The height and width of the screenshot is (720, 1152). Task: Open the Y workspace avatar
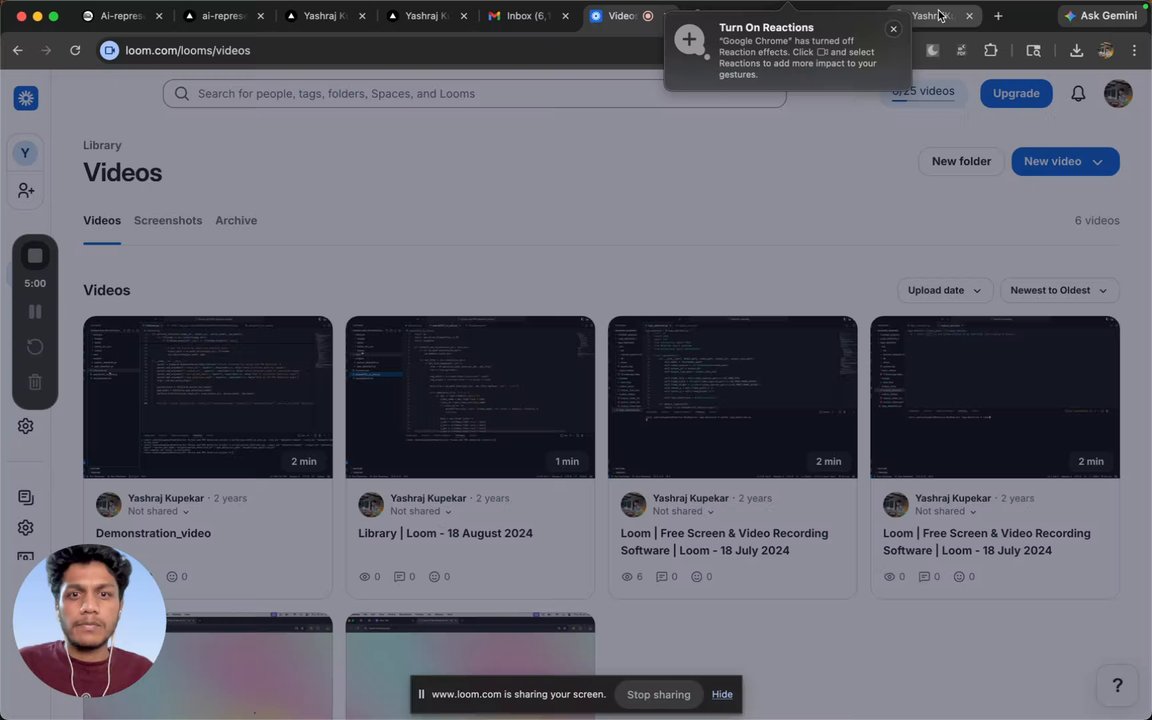pos(25,153)
